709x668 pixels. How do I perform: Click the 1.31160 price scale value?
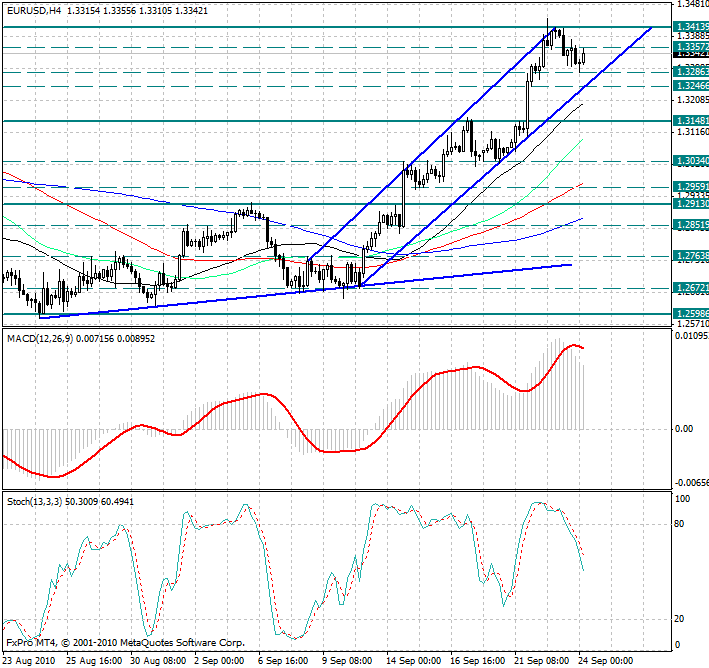(692, 132)
